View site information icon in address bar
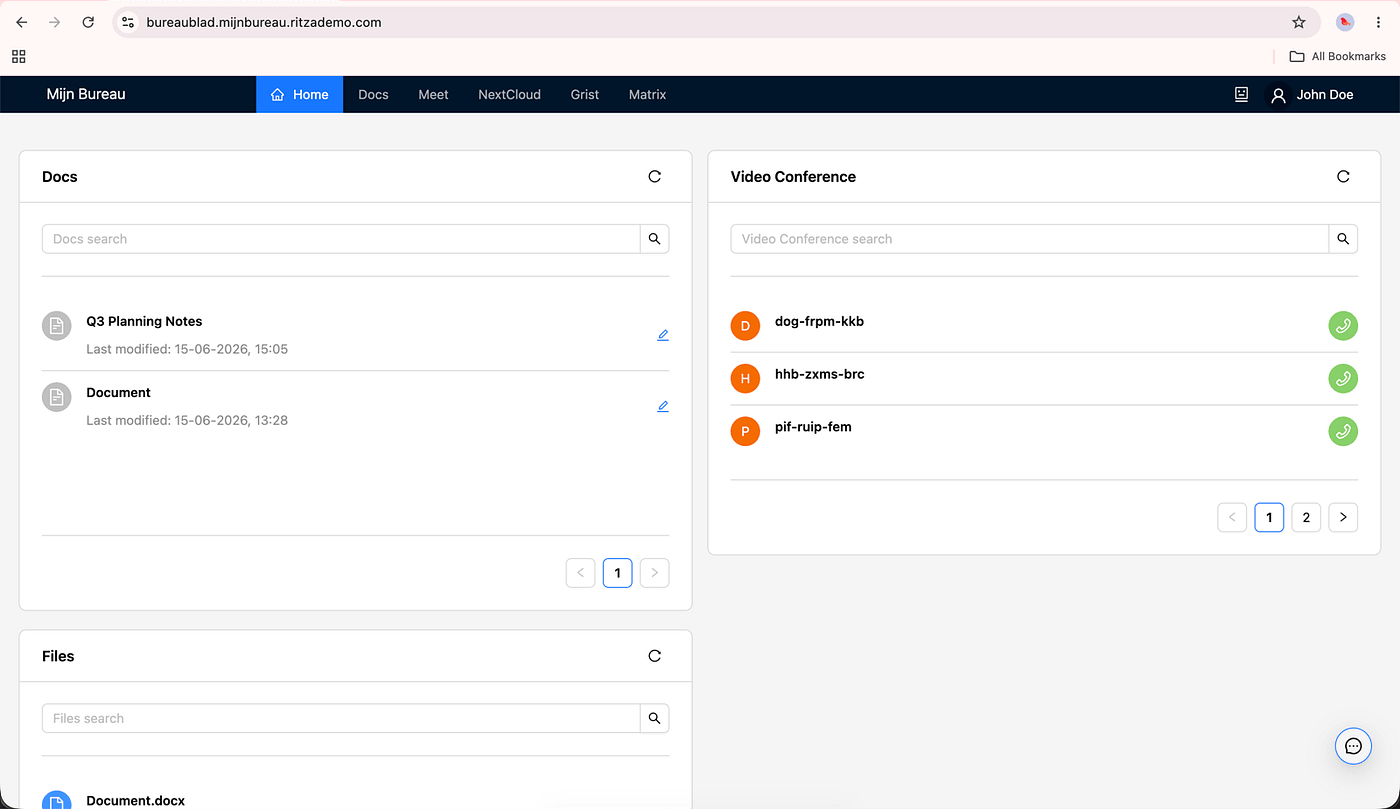 (127, 22)
